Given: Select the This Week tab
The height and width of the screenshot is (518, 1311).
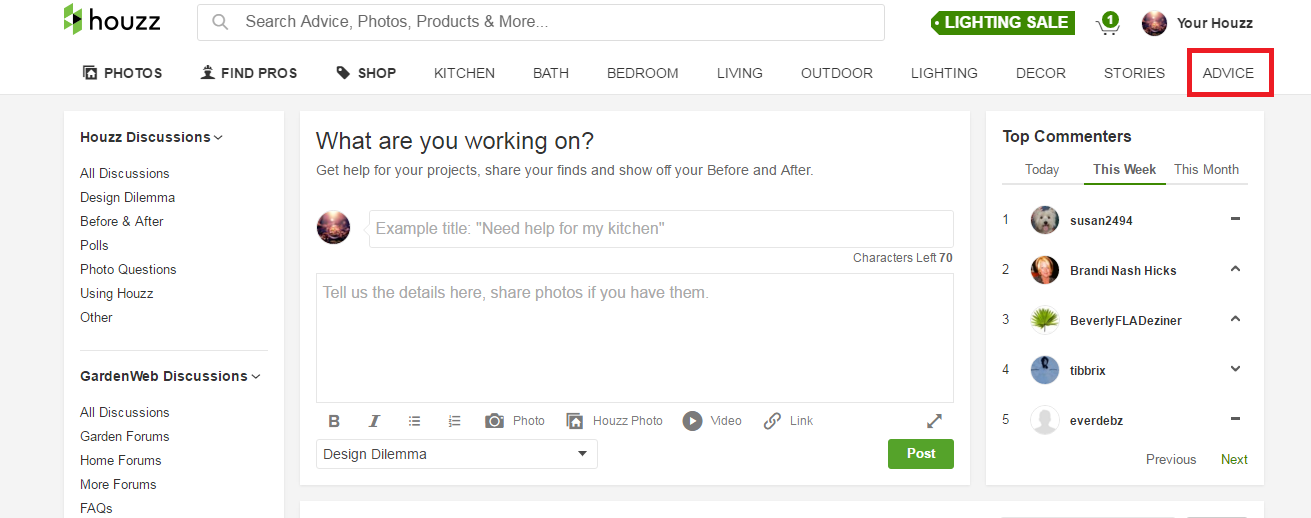Looking at the screenshot, I should (1125, 169).
